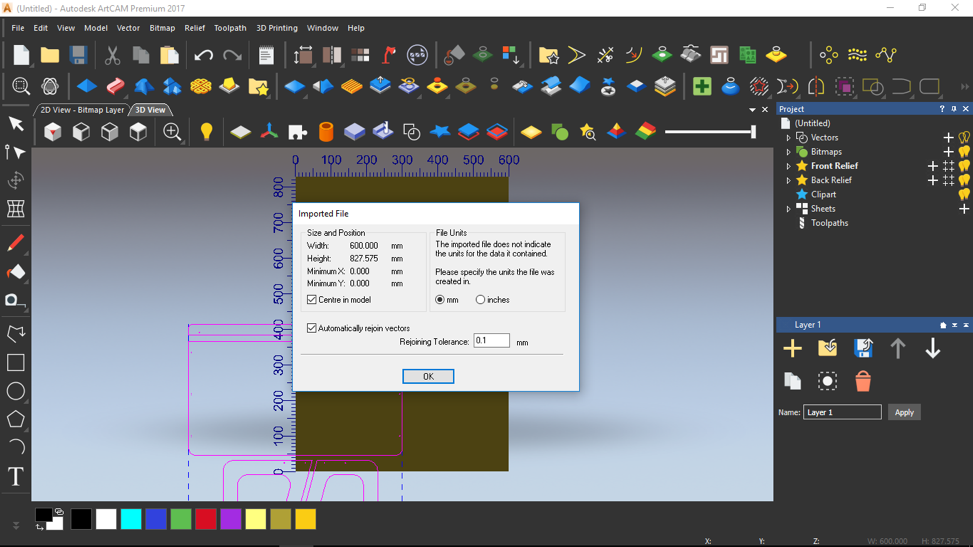This screenshot has width=973, height=547.
Task: Open the Toolpath menu
Action: click(x=230, y=28)
